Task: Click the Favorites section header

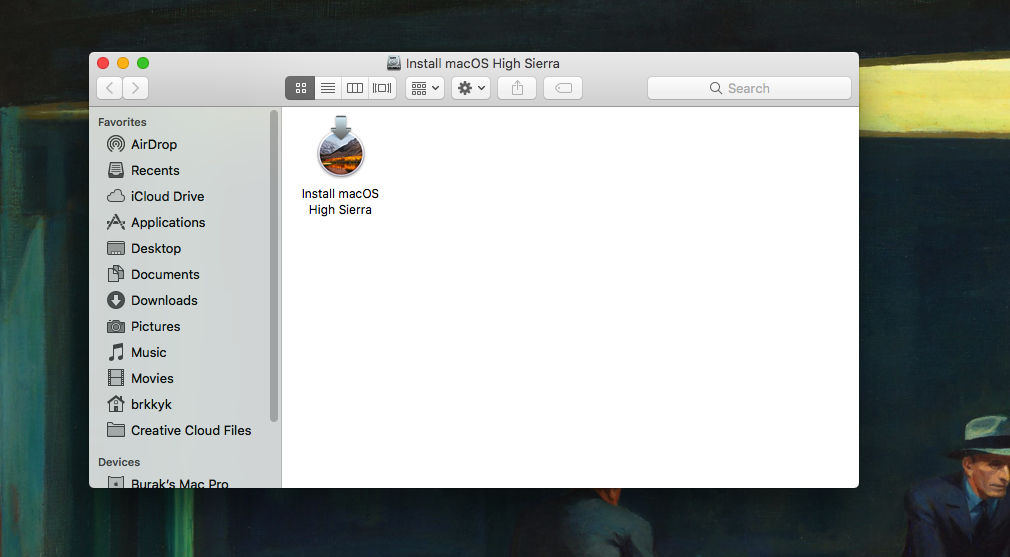Action: [122, 122]
